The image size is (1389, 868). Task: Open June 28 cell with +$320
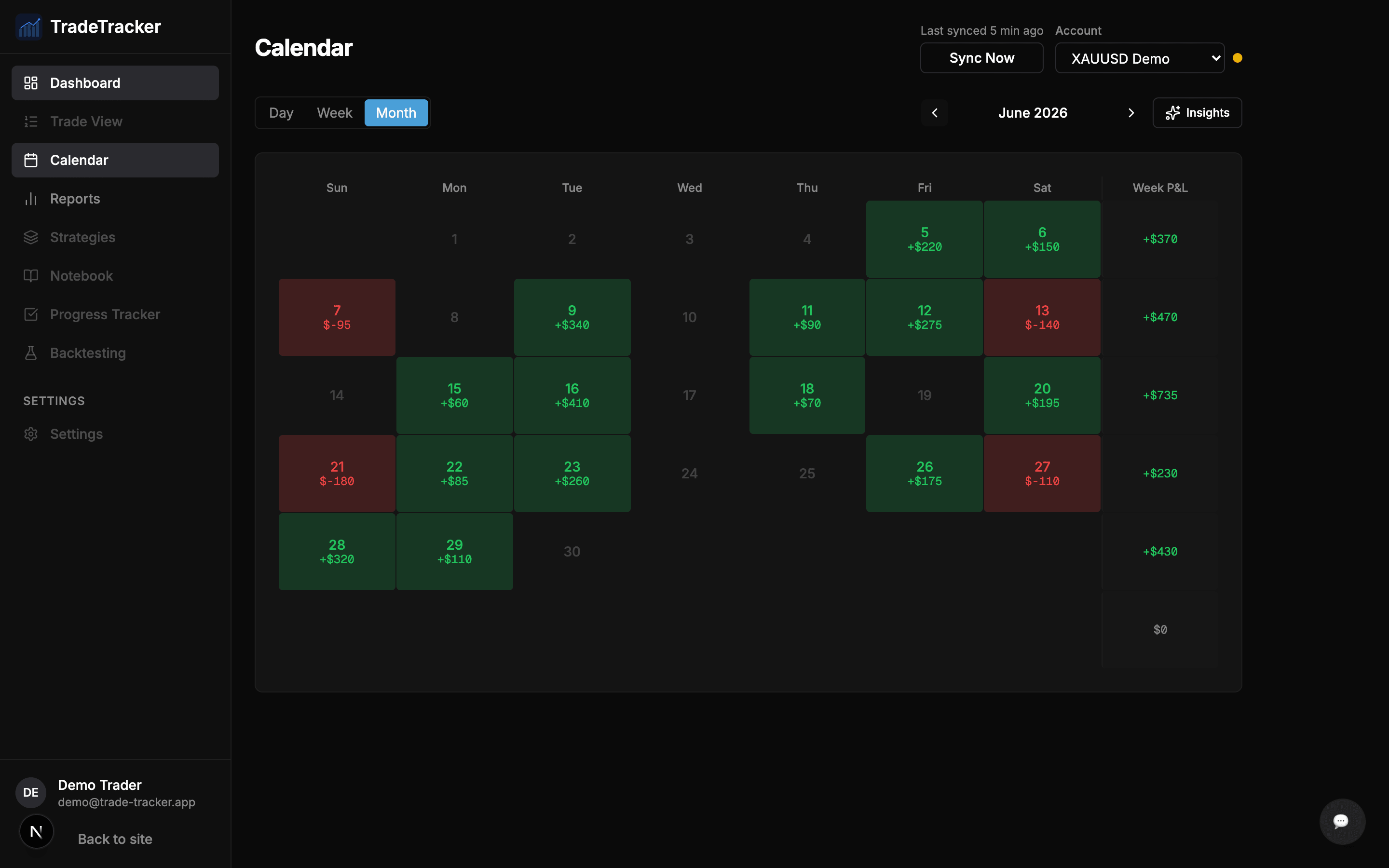337,552
